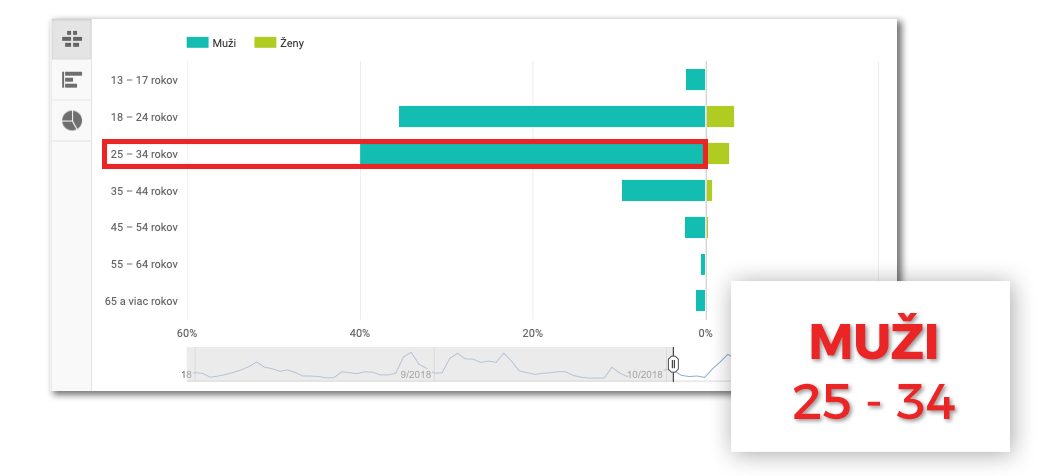Click the Muži bar for 45 – 54 rokov
Screen dimensions: 1038x476
point(695,227)
